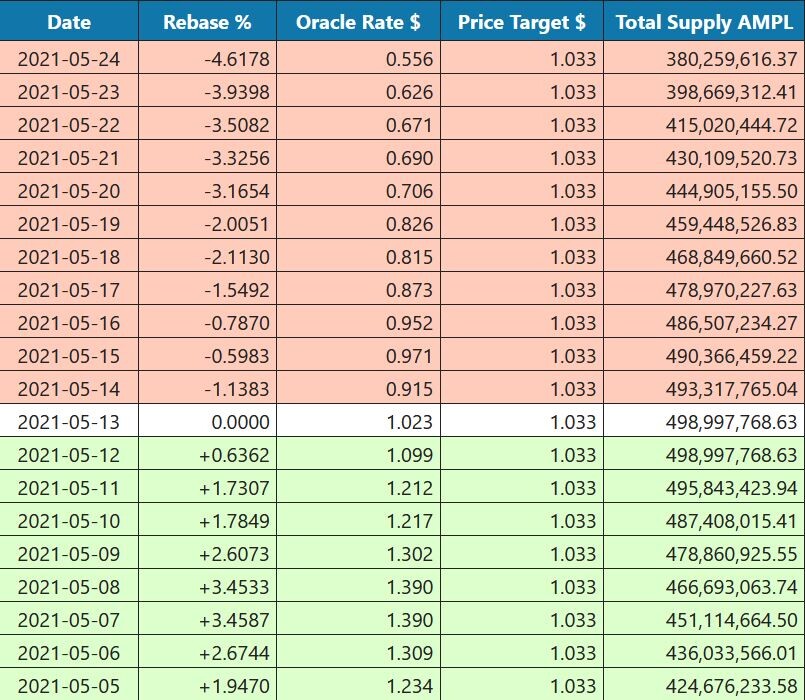Select date cell 2021-05-09
The width and height of the screenshot is (805, 700).
(69, 554)
